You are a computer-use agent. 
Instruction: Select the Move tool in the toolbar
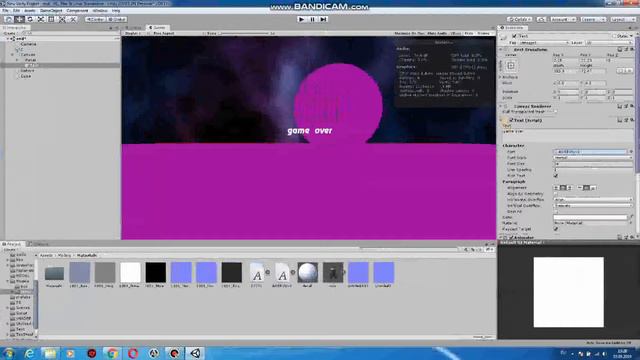point(19,19)
